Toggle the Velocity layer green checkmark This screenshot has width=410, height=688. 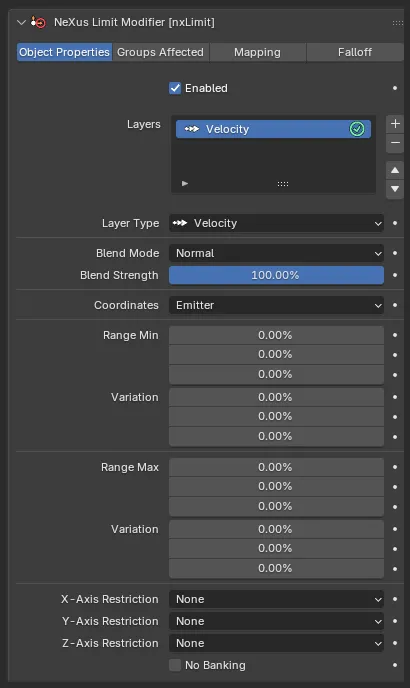[x=357, y=129]
